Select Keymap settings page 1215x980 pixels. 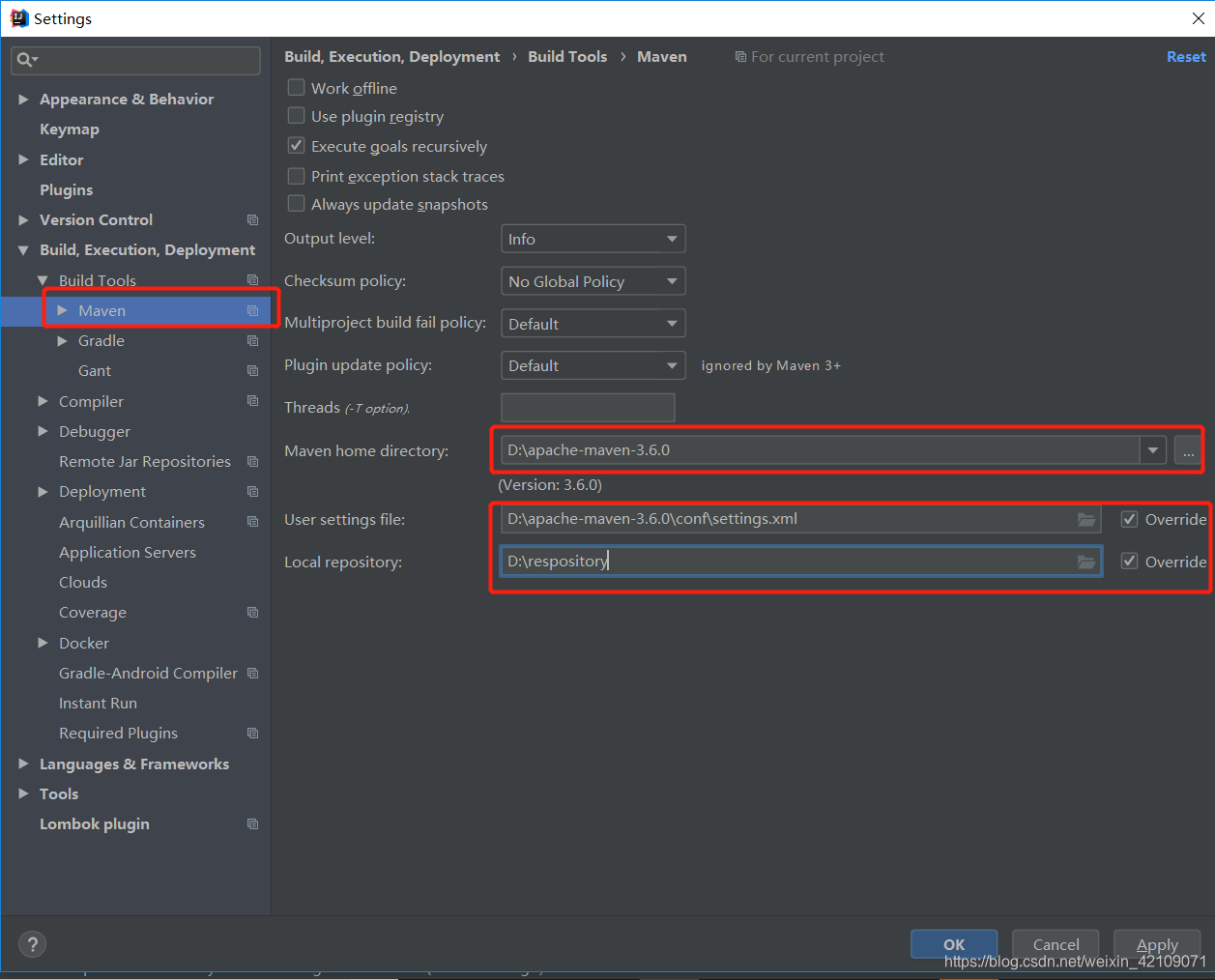70,130
